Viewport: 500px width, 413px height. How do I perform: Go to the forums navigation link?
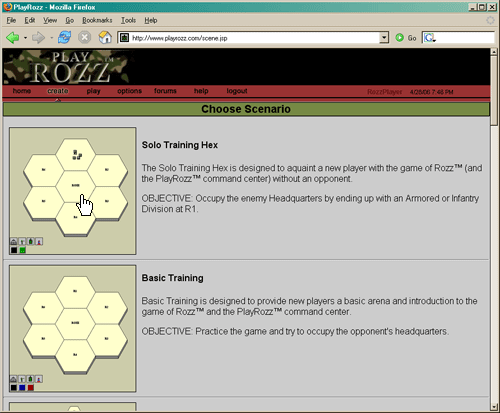click(x=165, y=91)
